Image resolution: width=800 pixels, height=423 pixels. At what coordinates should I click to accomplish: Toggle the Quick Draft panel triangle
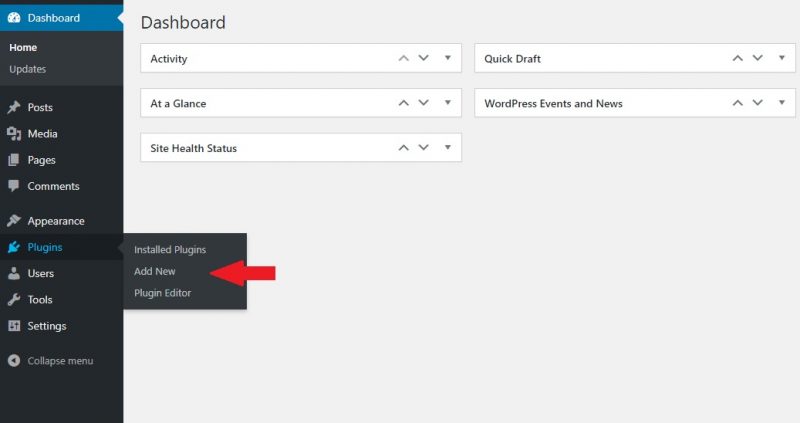point(782,58)
